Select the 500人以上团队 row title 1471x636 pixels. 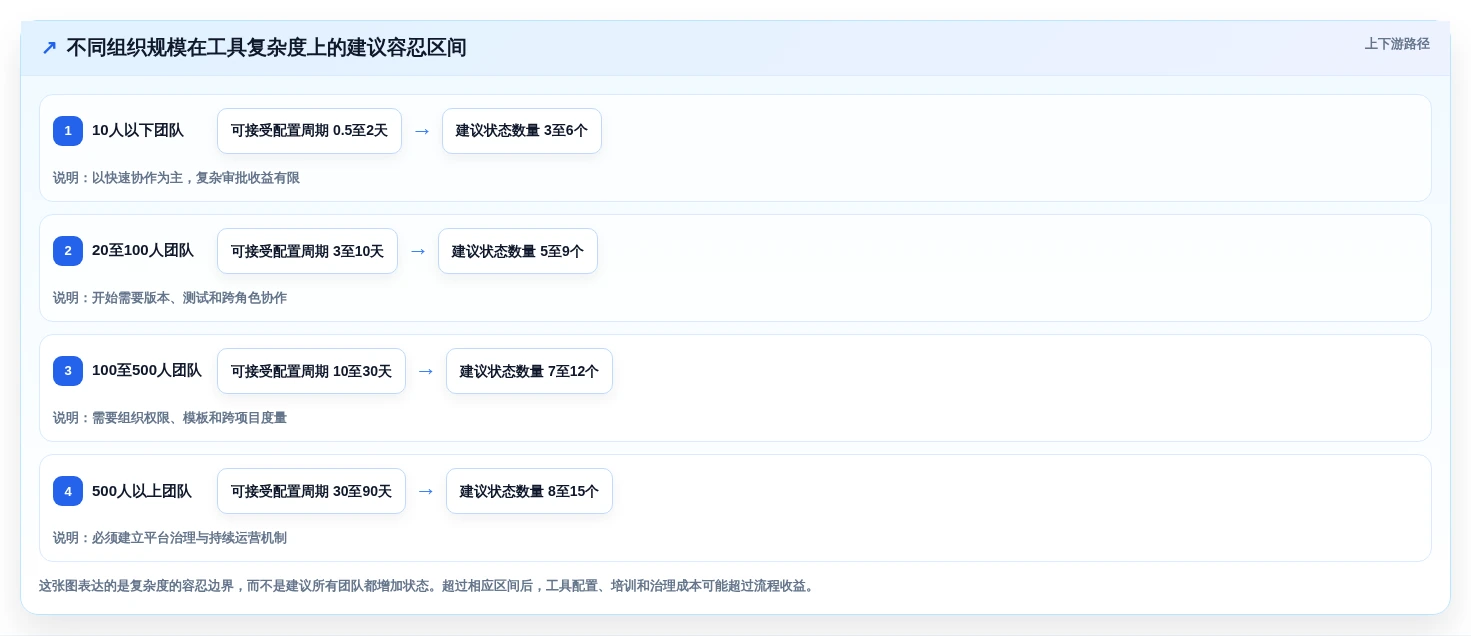[x=142, y=491]
